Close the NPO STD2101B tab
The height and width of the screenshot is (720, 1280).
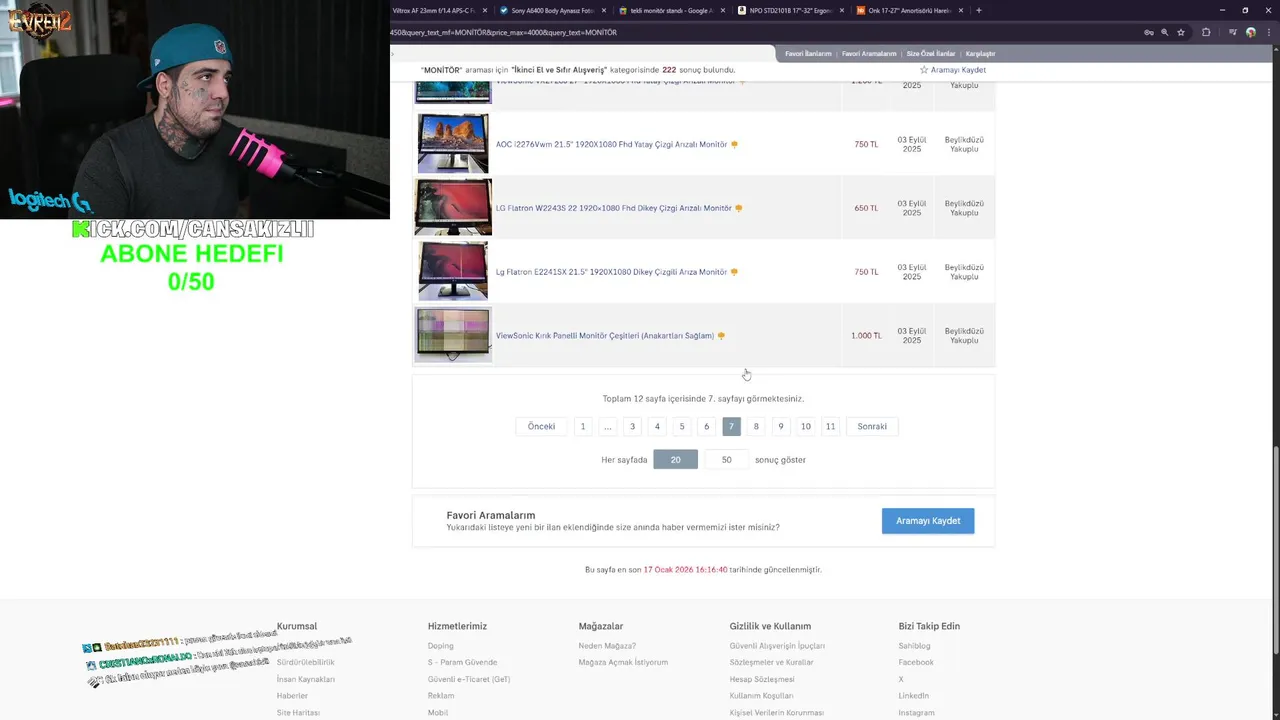[842, 10]
